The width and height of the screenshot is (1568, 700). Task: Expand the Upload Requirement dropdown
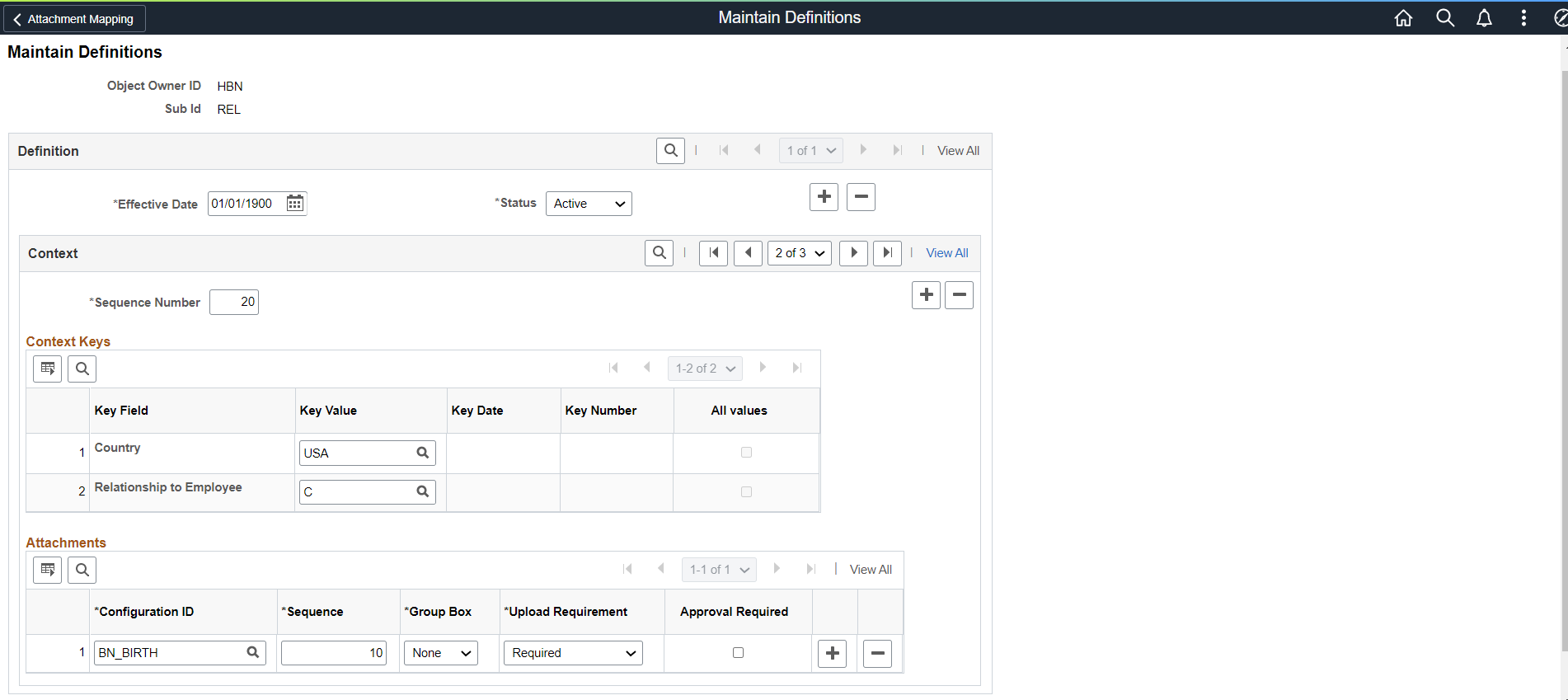click(573, 653)
